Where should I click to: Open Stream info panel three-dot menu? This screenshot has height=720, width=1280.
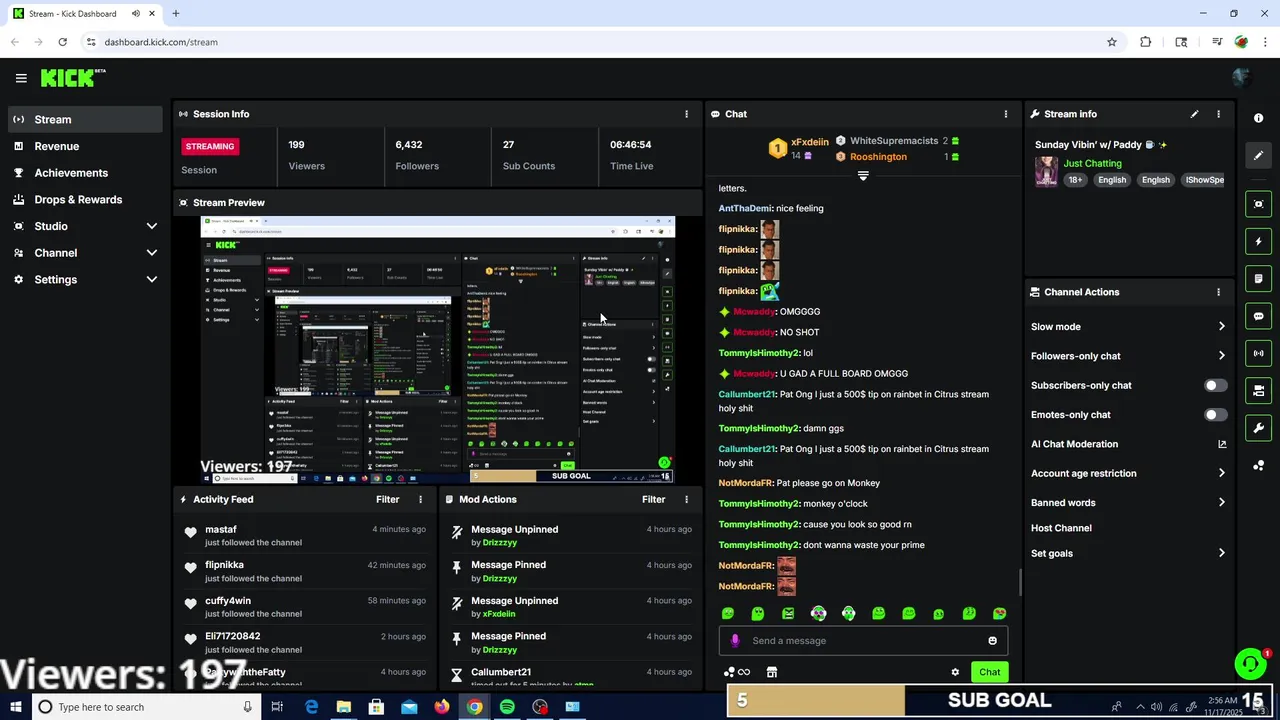click(x=1218, y=114)
